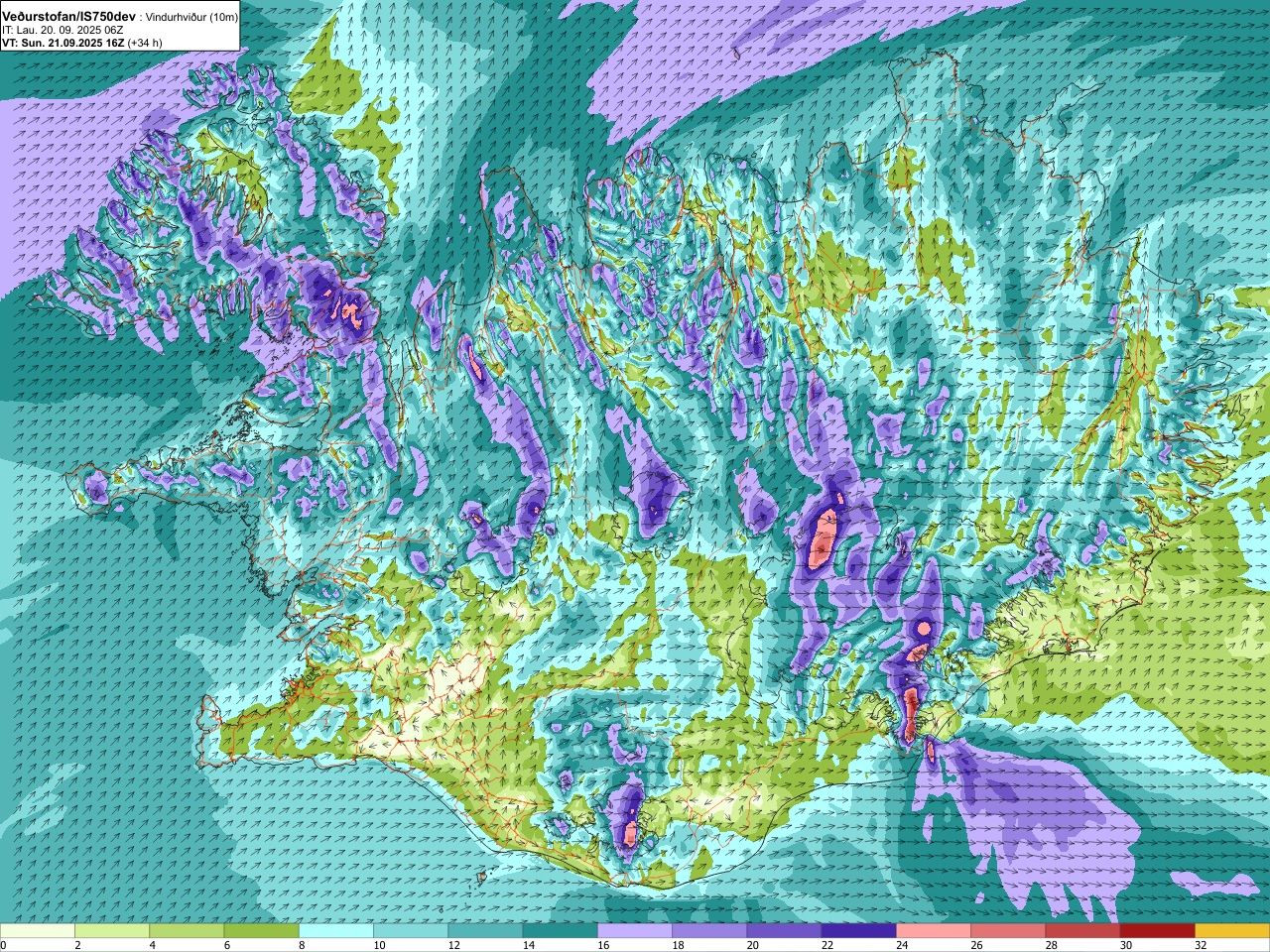Click the legend scale value "8"
Screen dimensions: 1270x952
300,946
